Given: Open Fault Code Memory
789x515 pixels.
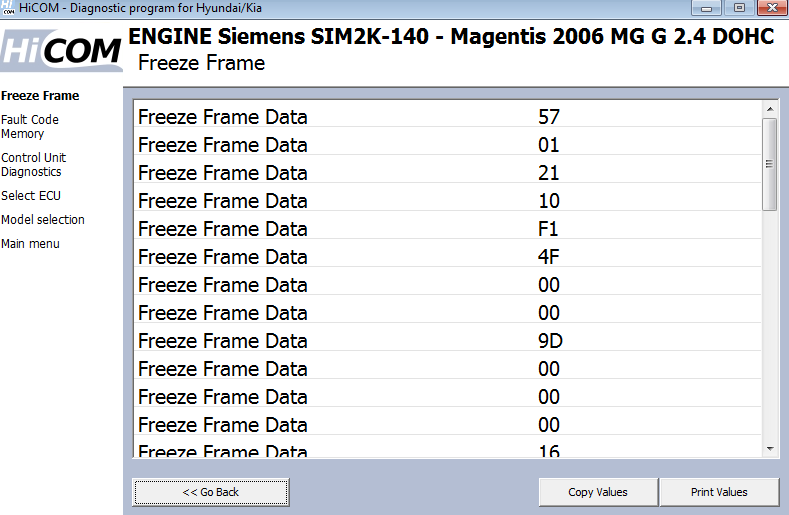Looking at the screenshot, I should (x=30, y=127).
